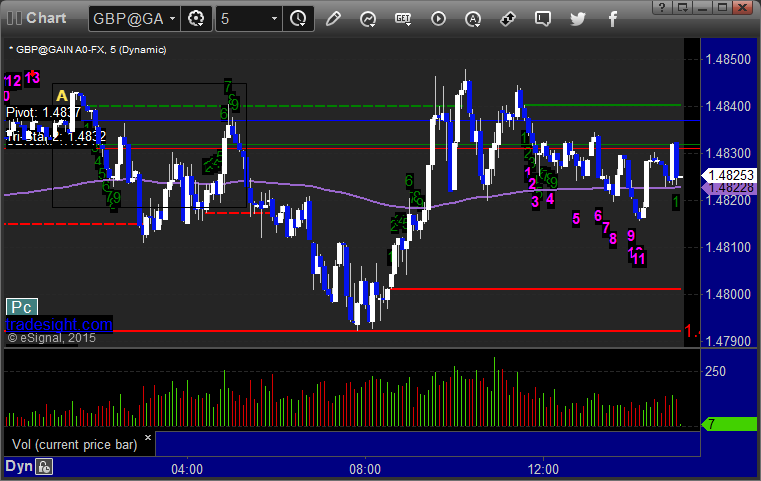Click the 1.48228 moving average price marker
Screen dimensions: 761x481
click(x=730, y=188)
